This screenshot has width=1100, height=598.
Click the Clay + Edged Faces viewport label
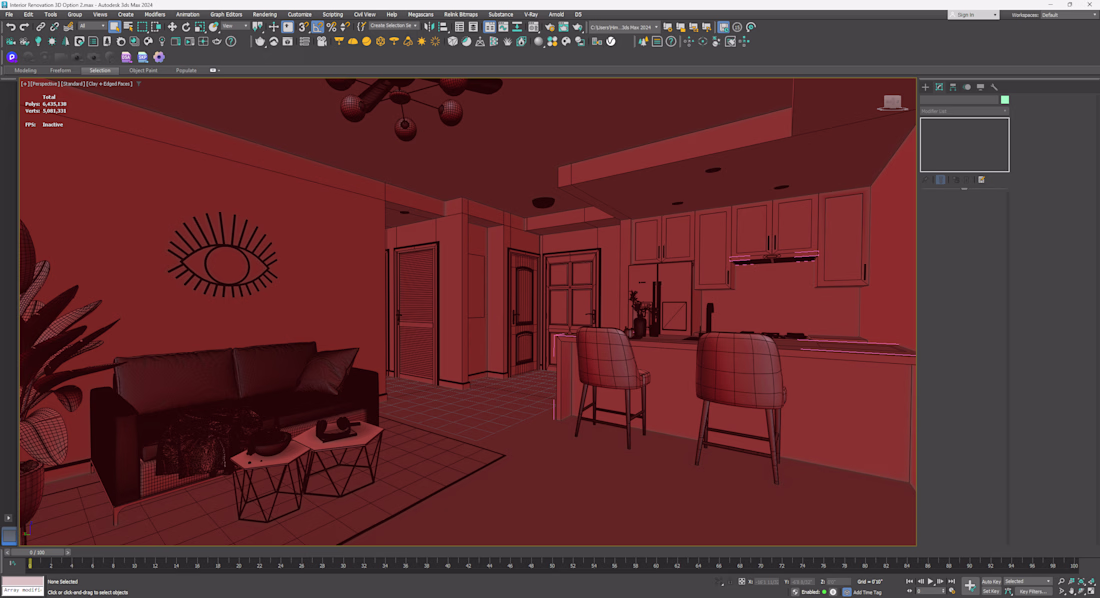coord(109,84)
